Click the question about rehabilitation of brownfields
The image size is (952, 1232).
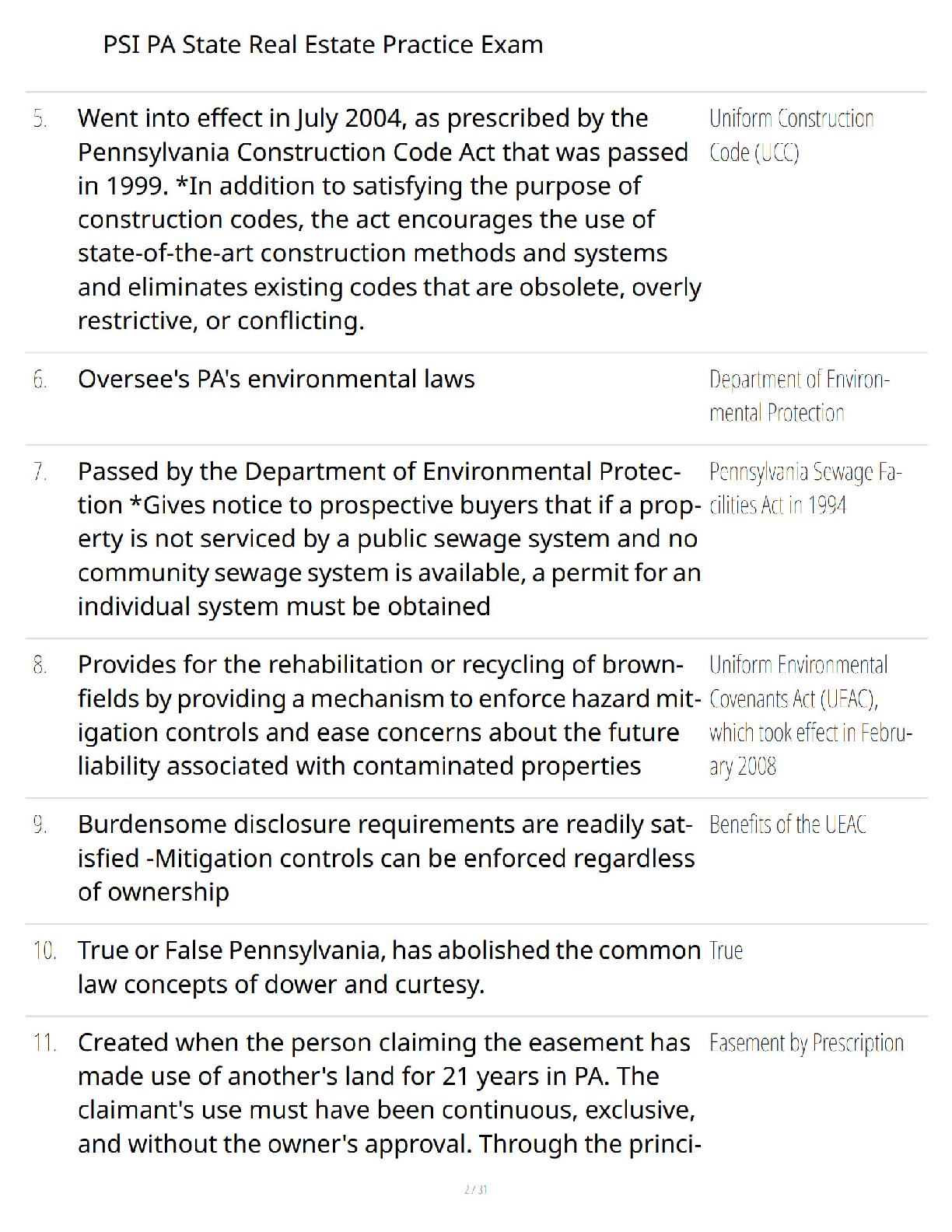click(x=390, y=716)
